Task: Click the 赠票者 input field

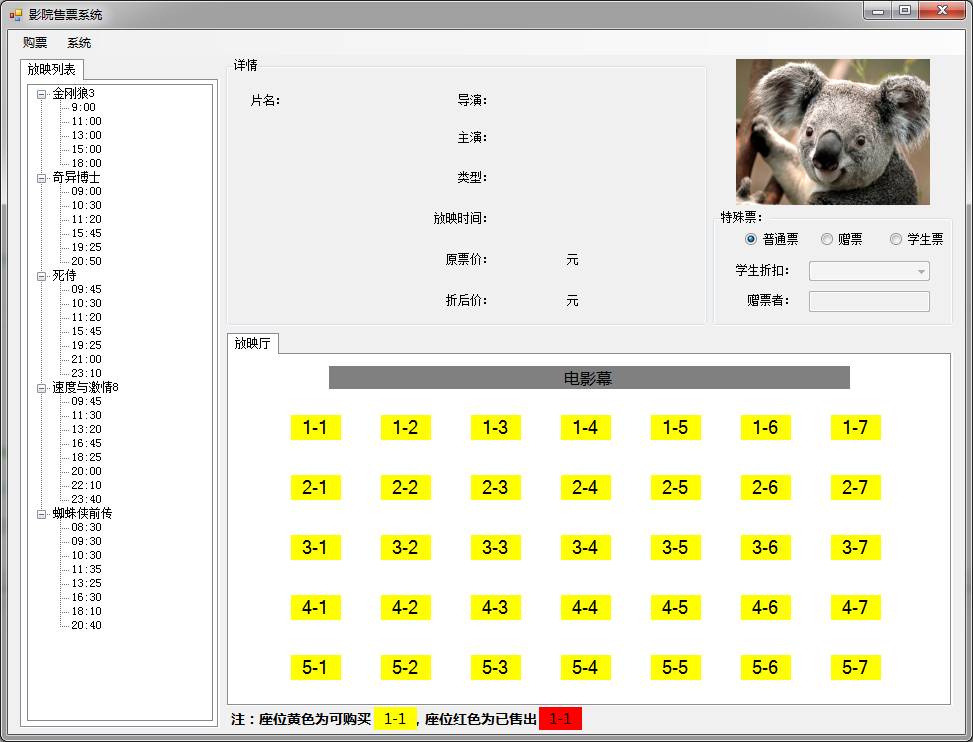Action: pos(869,302)
